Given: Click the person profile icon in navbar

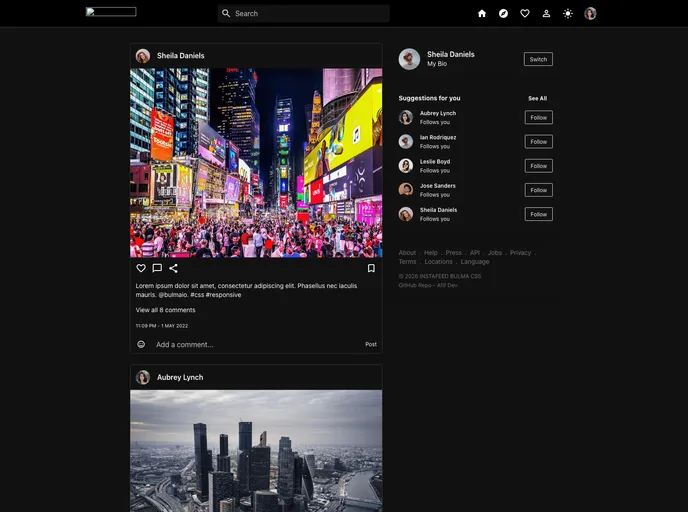Looking at the screenshot, I should [546, 14].
